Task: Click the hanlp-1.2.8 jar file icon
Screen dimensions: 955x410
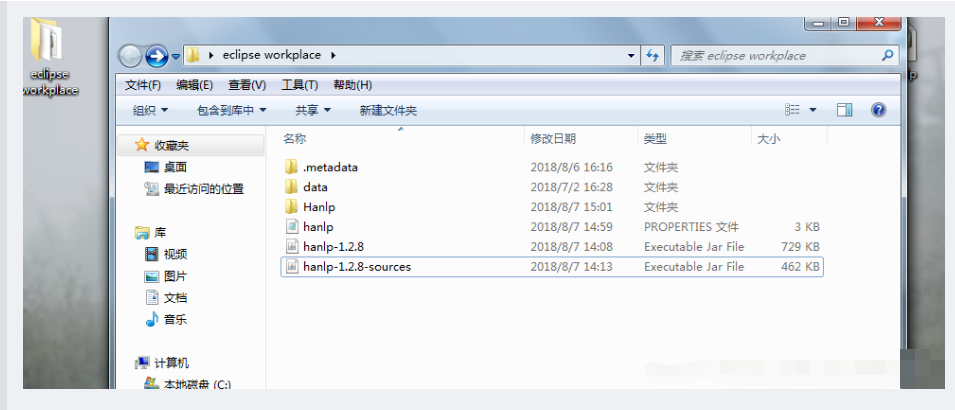Action: click(292, 247)
